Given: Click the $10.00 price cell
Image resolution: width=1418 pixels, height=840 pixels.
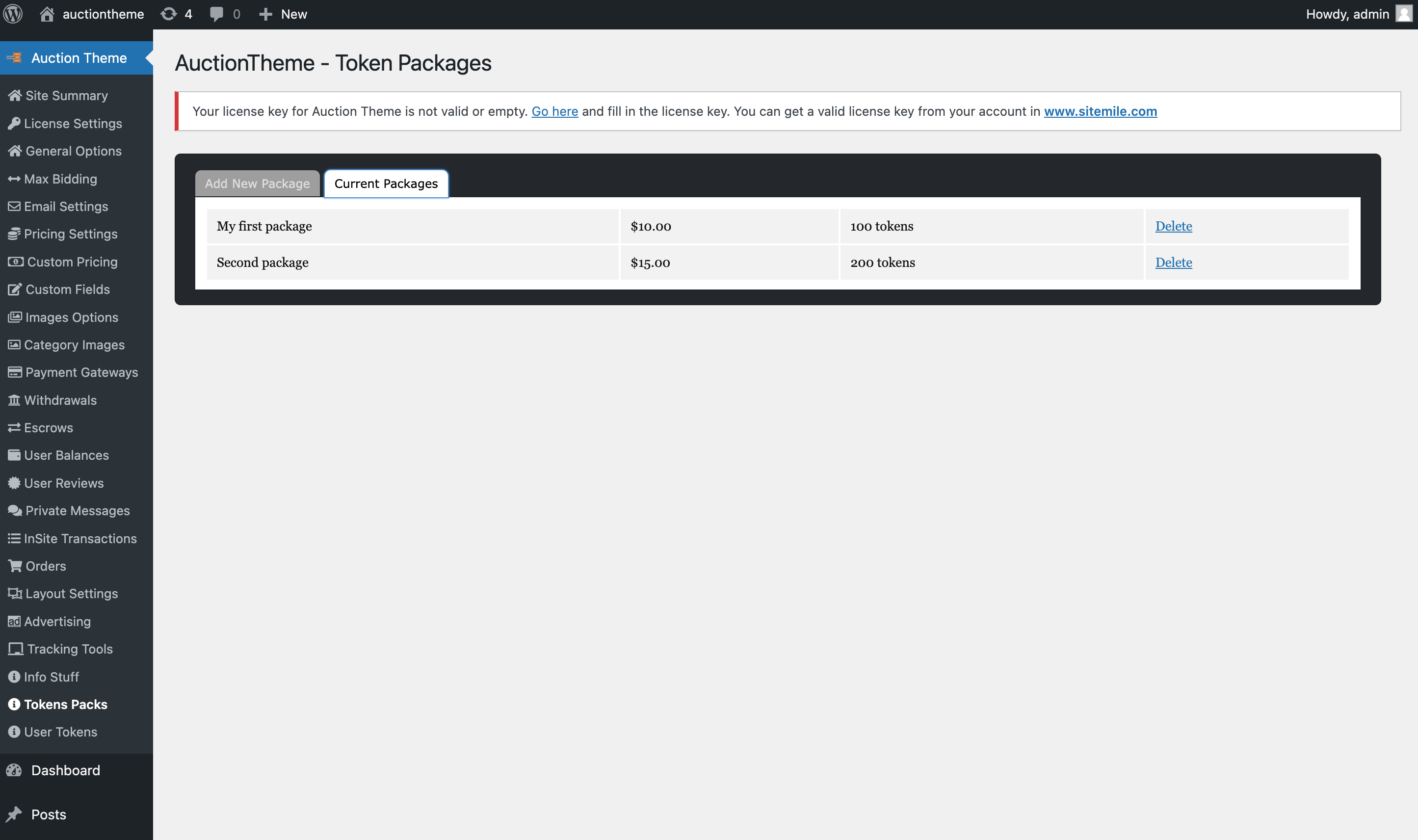Looking at the screenshot, I should coord(729,226).
